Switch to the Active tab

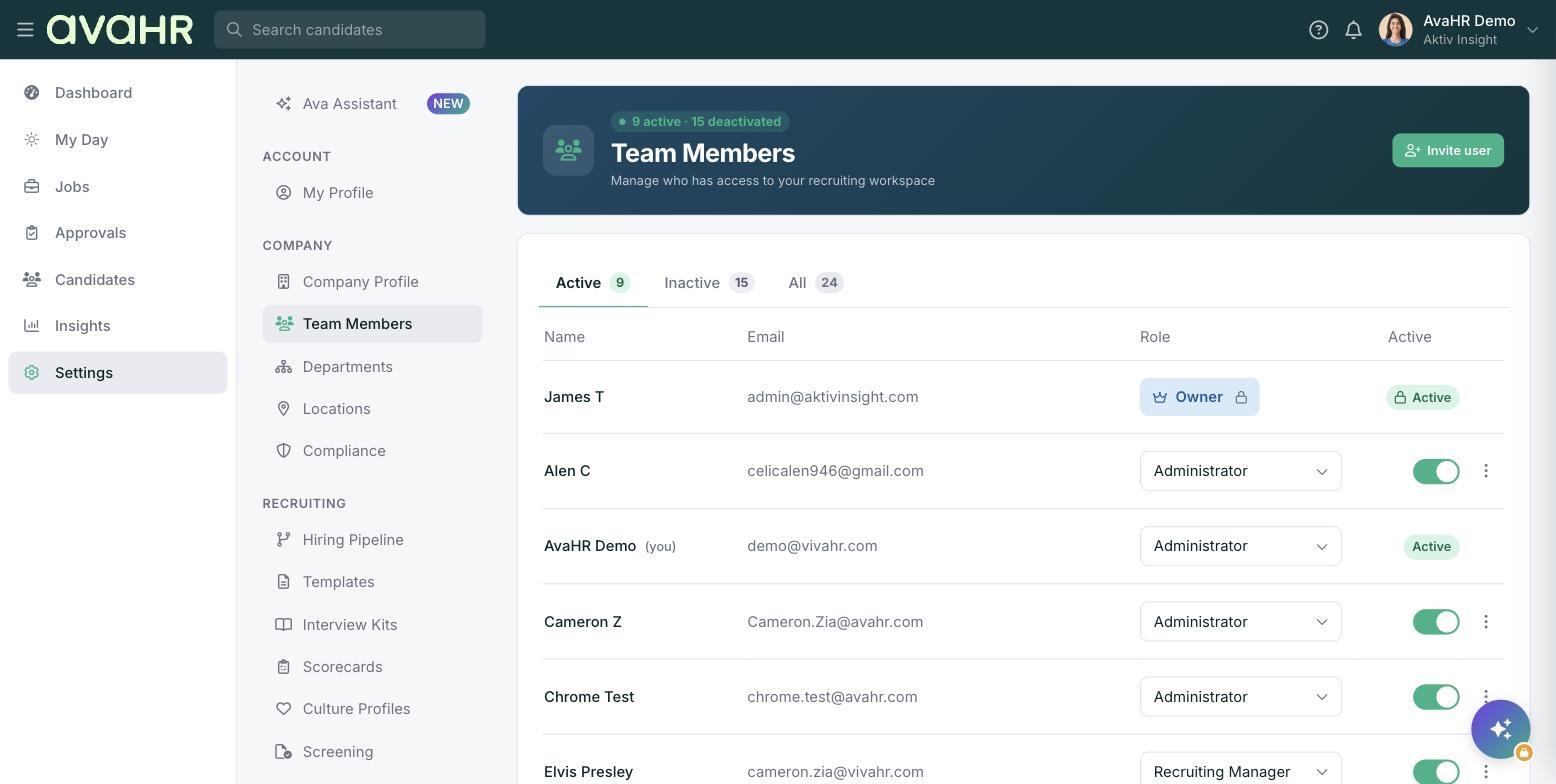(592, 283)
